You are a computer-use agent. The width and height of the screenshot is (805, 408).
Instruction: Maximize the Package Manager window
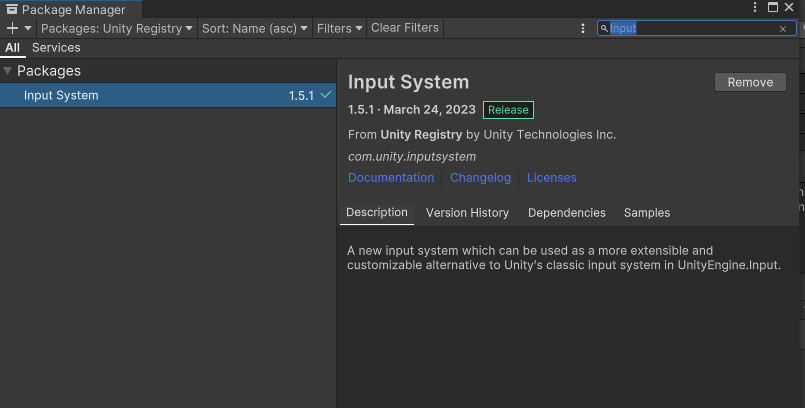[773, 7]
